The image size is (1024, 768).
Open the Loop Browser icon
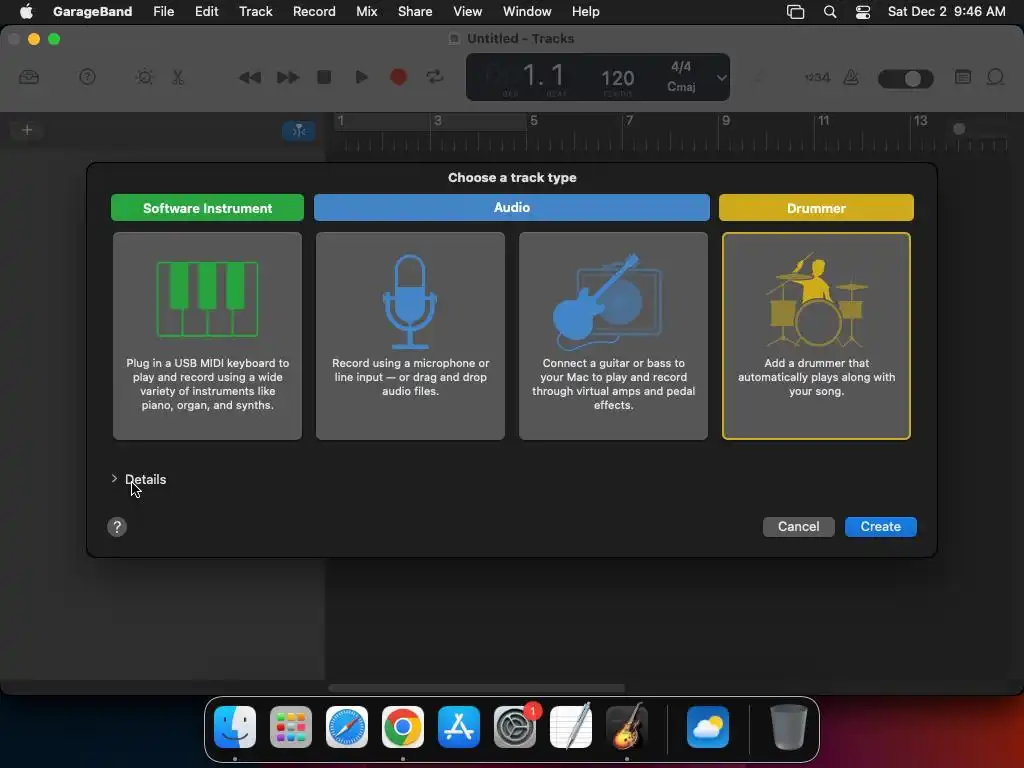pyautogui.click(x=995, y=77)
